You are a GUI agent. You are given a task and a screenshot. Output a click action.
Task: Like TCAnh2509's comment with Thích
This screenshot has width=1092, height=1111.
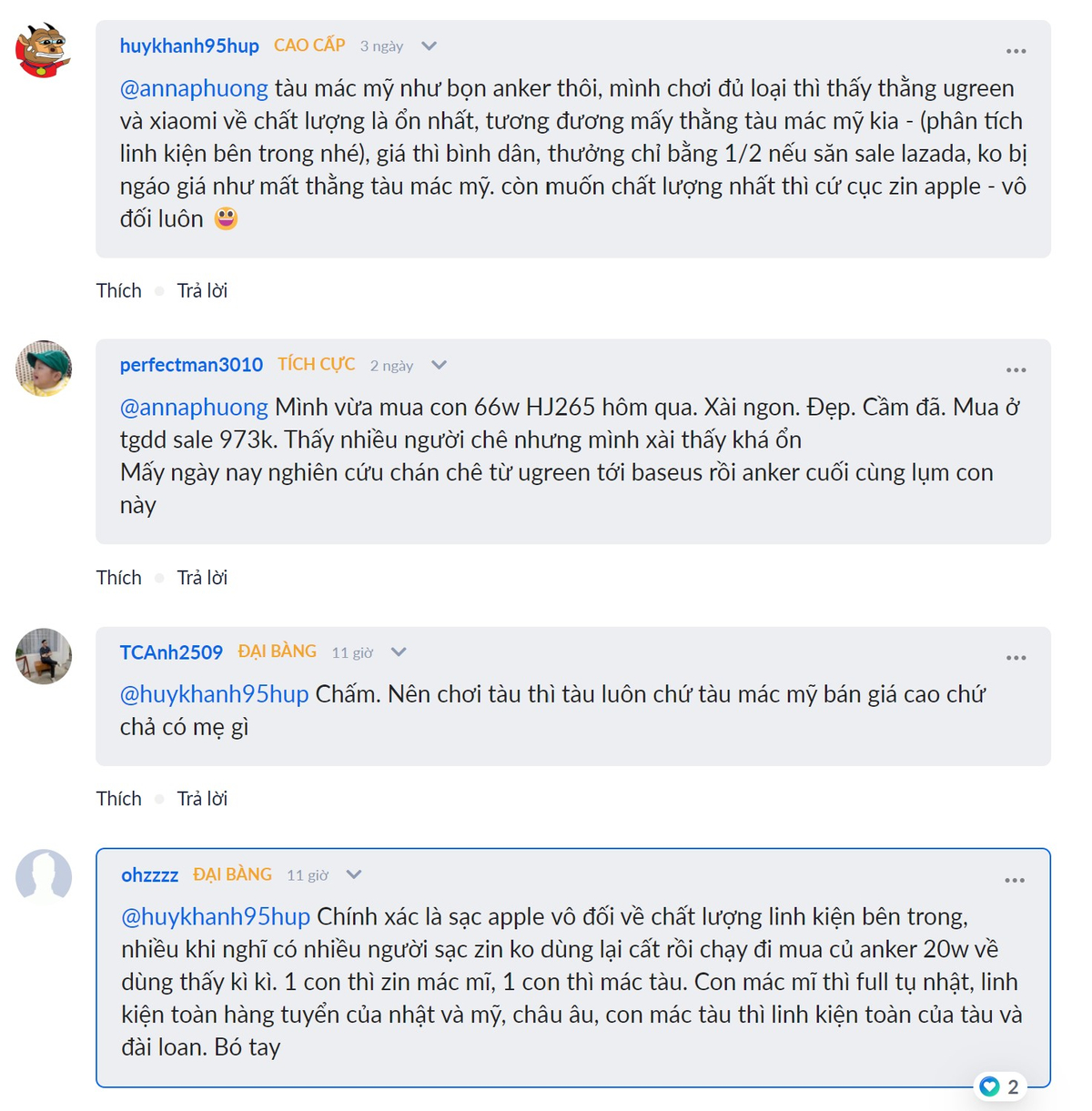pos(119,799)
